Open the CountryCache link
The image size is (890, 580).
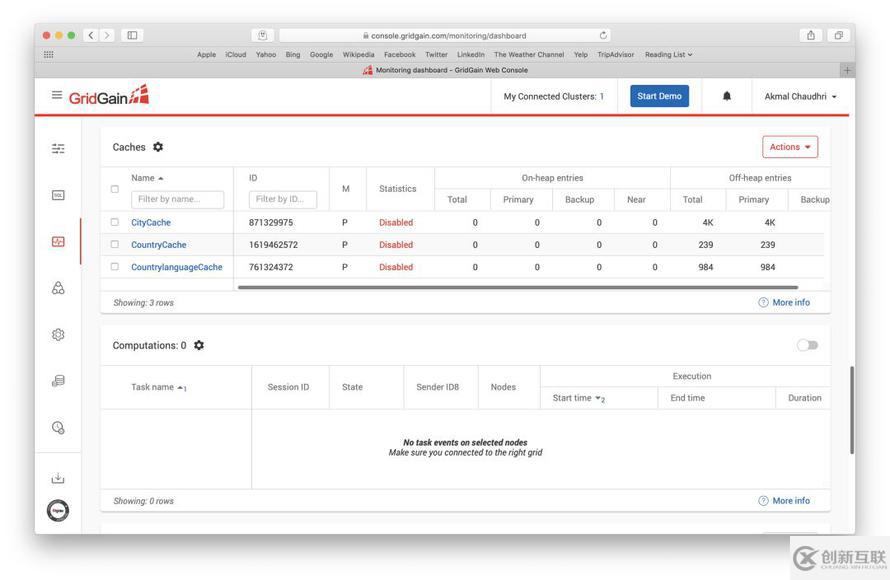point(159,245)
